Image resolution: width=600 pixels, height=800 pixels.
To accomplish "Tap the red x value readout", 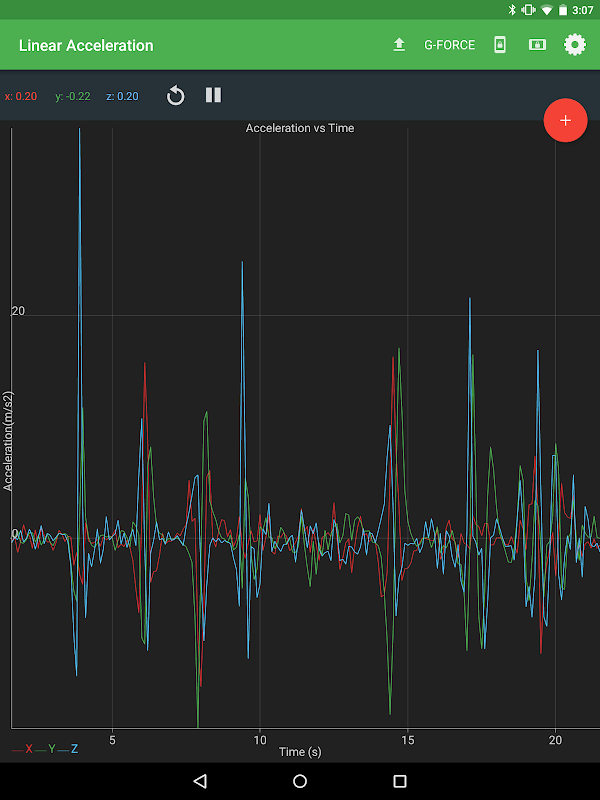I will (x=21, y=96).
